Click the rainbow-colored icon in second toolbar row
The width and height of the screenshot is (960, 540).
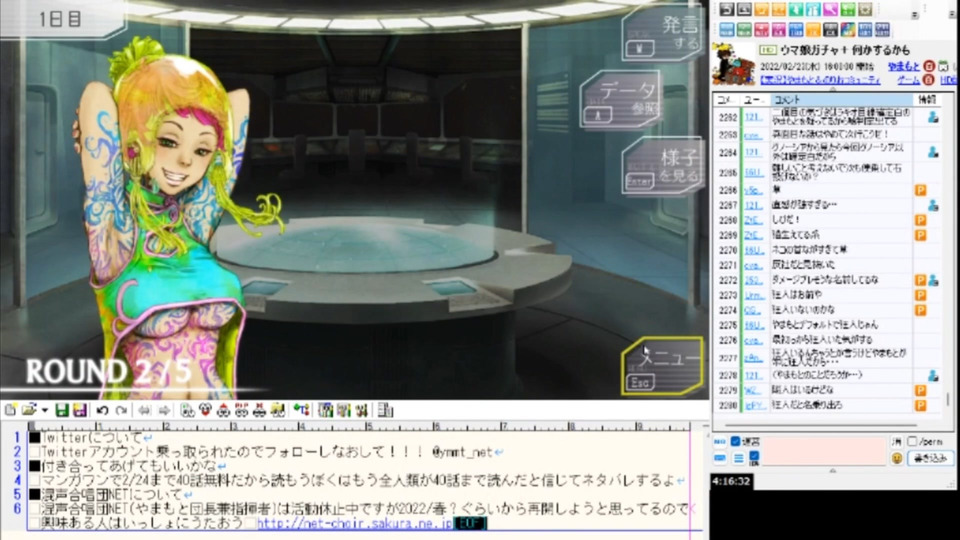point(848,29)
